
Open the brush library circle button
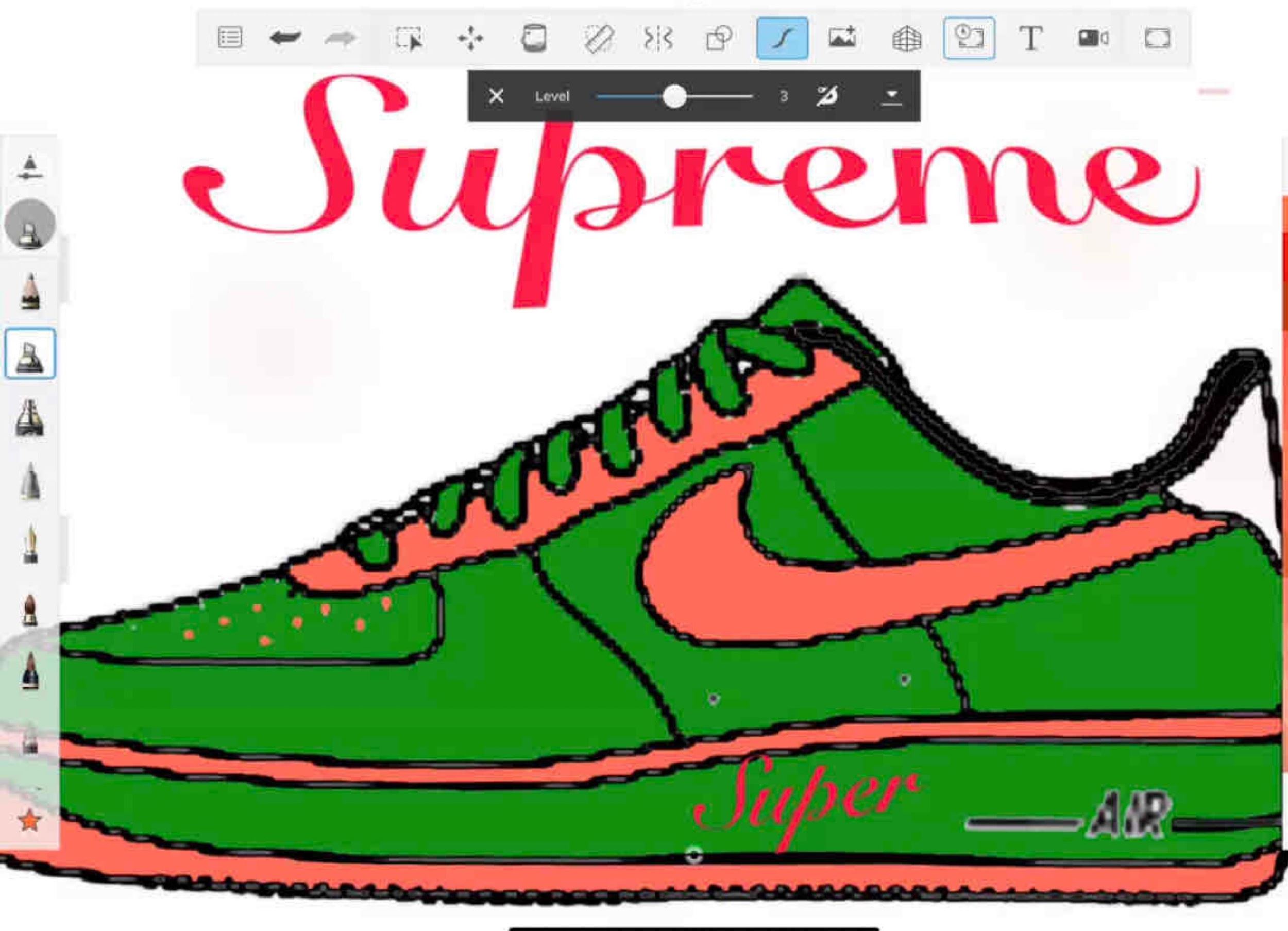(30, 225)
